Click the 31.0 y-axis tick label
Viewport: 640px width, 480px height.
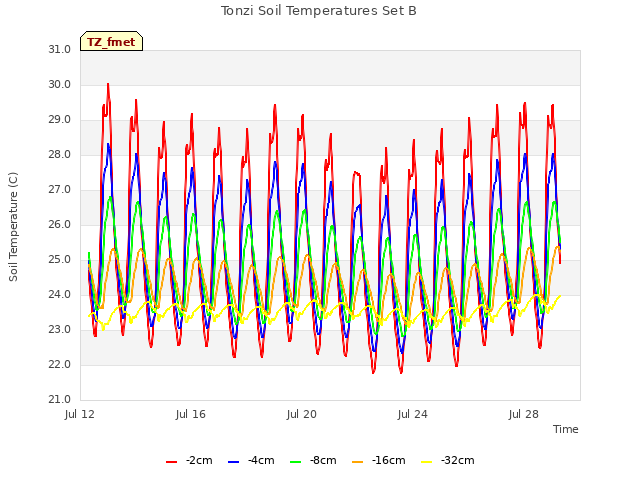pos(60,49)
